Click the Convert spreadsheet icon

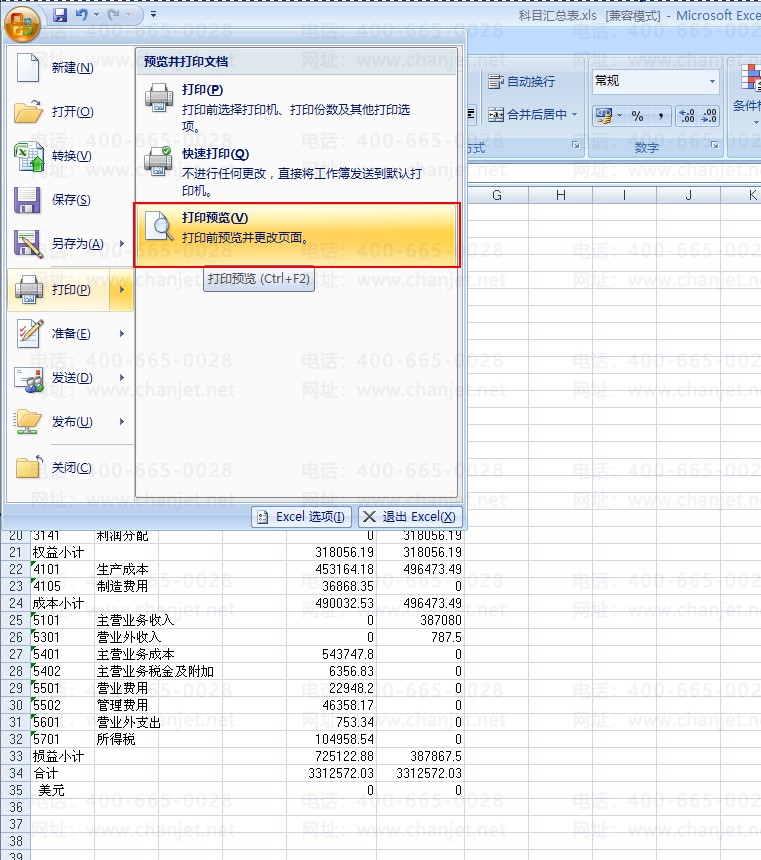coord(29,156)
